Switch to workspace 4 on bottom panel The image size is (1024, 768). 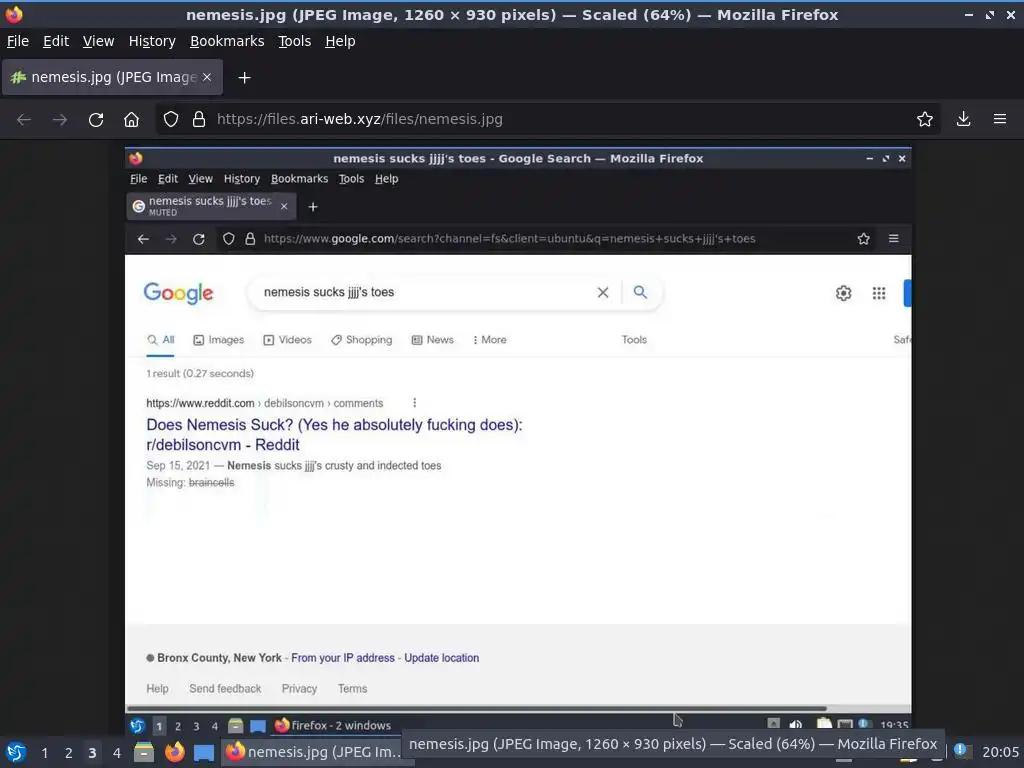116,753
